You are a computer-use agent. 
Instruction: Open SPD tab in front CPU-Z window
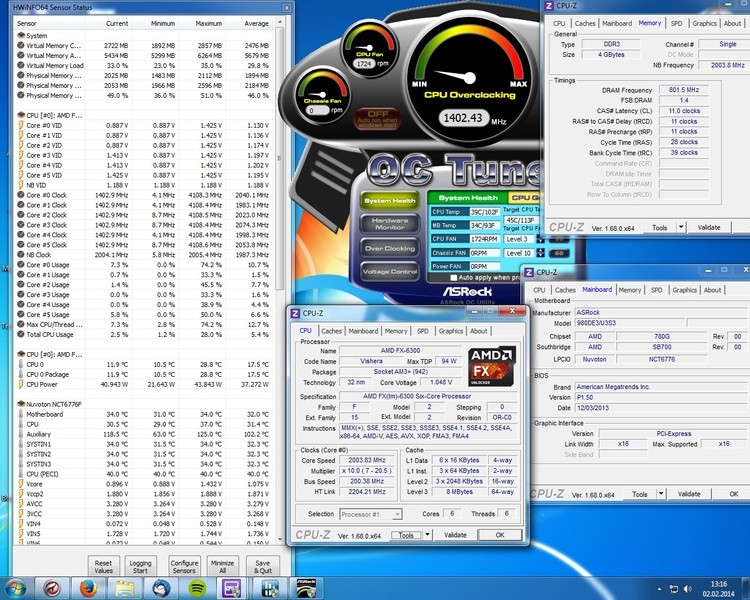coord(423,331)
